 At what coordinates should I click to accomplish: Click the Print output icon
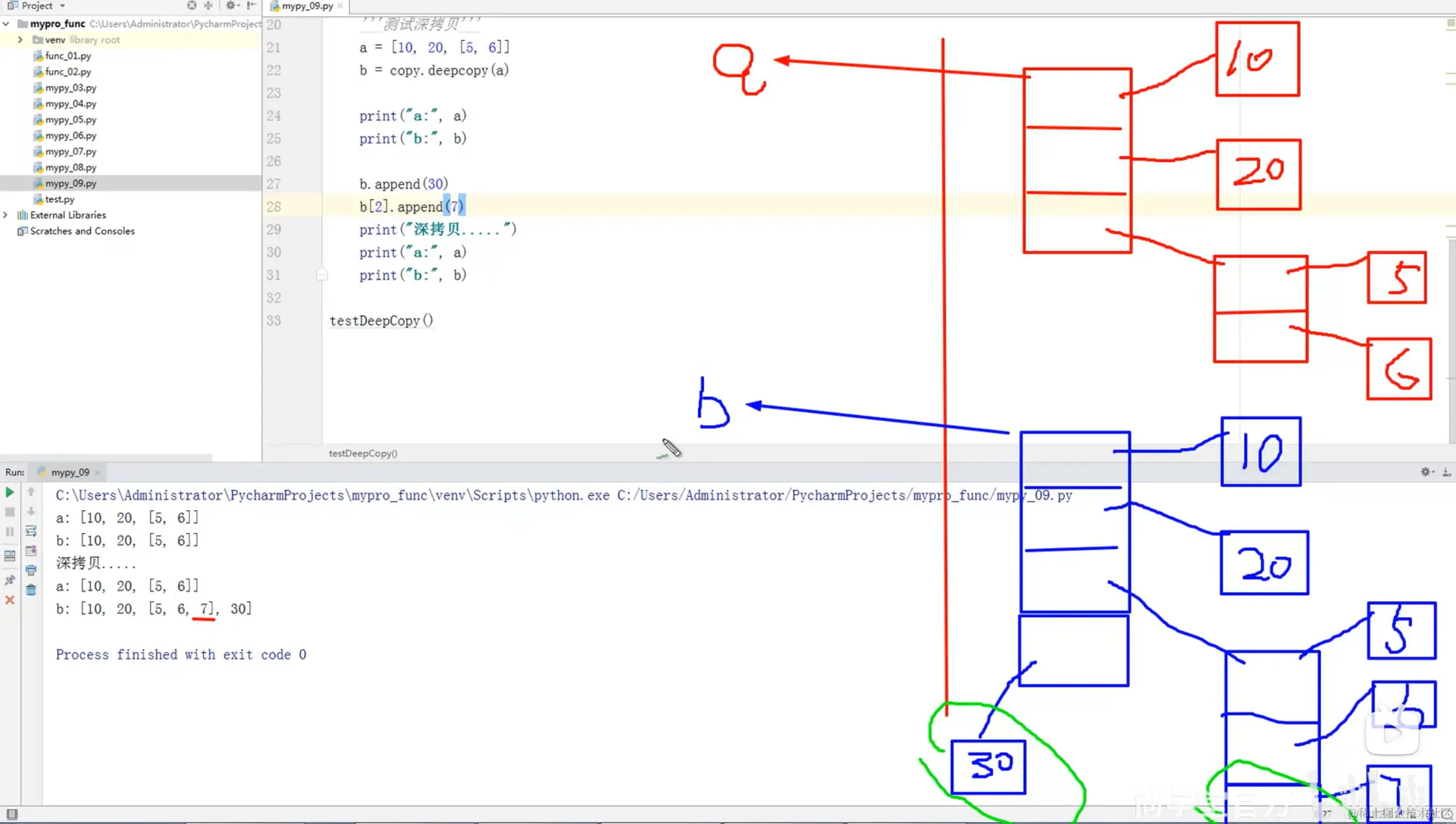pyautogui.click(x=31, y=570)
